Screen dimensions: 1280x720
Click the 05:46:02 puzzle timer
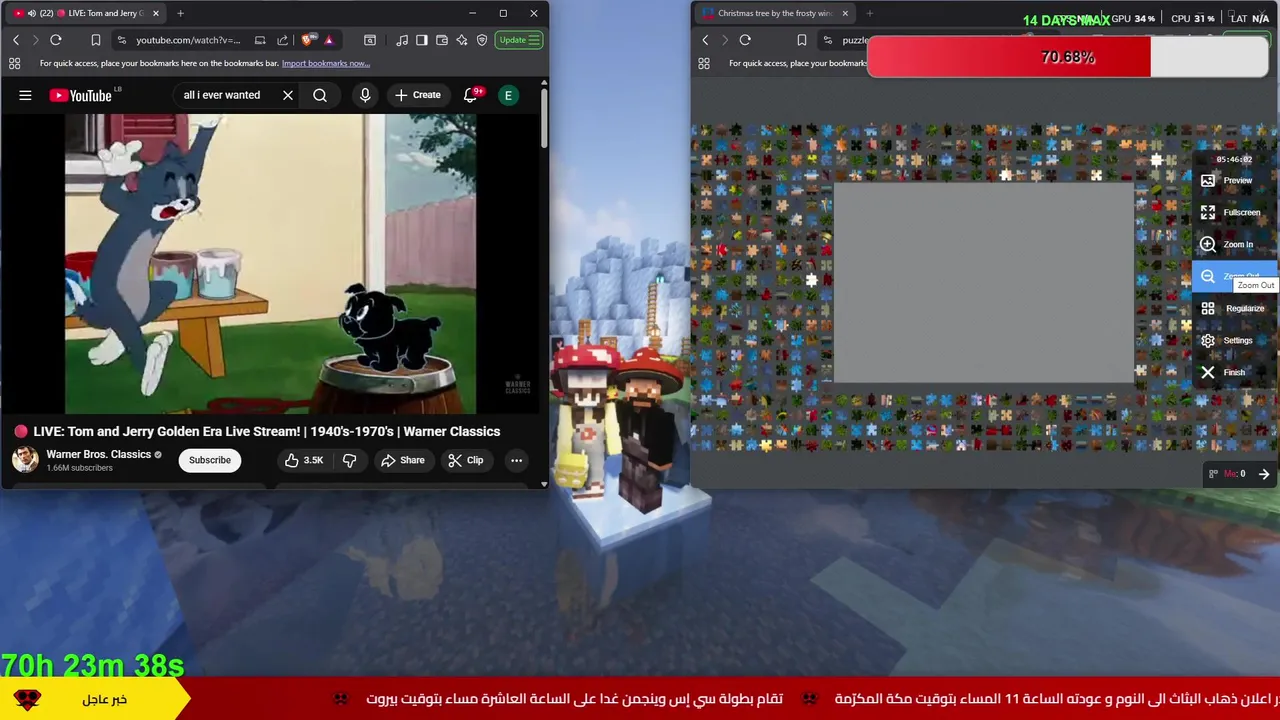[x=1234, y=159]
